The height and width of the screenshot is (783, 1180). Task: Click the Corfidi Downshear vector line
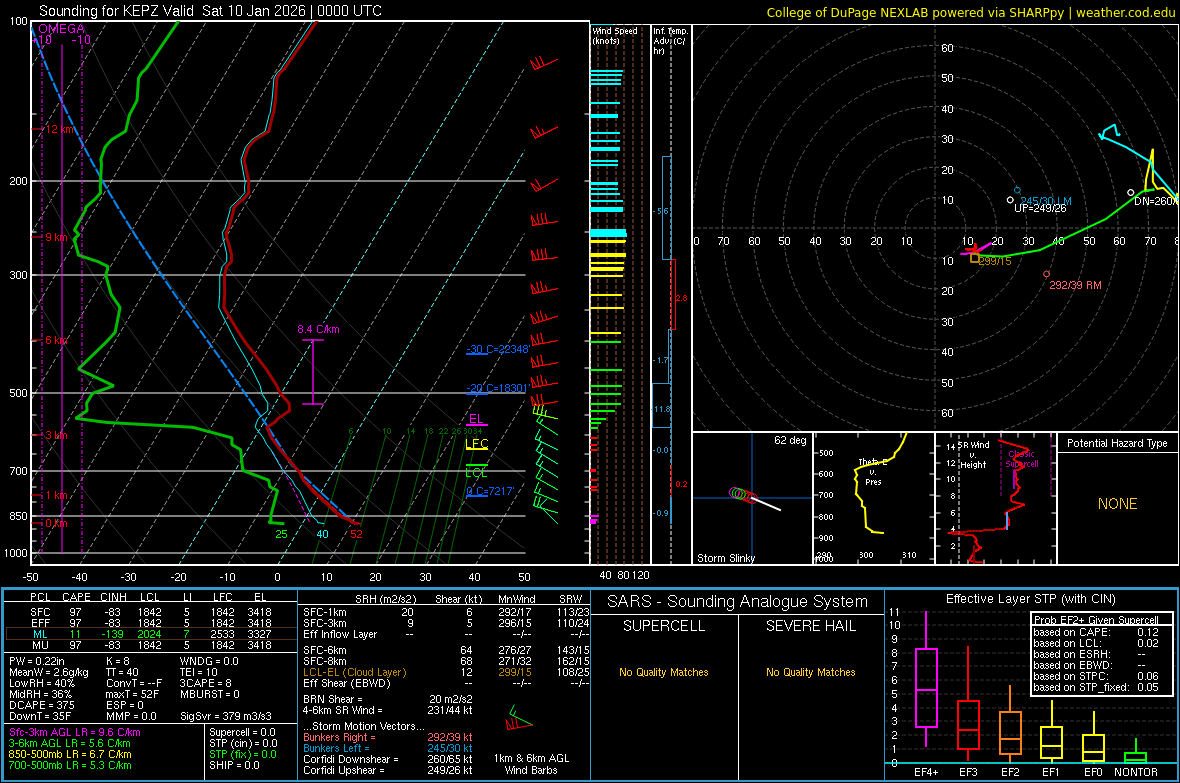pyautogui.click(x=388, y=759)
